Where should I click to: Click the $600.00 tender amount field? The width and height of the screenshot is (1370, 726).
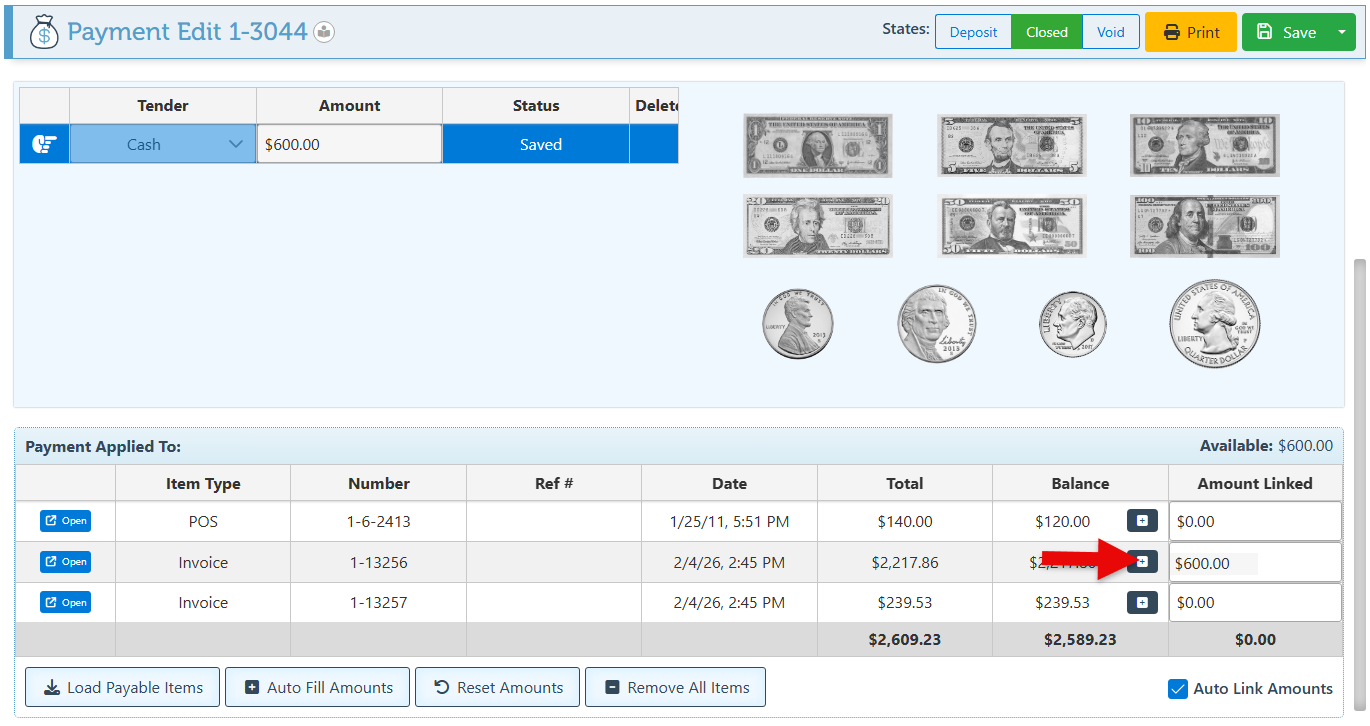[349, 144]
